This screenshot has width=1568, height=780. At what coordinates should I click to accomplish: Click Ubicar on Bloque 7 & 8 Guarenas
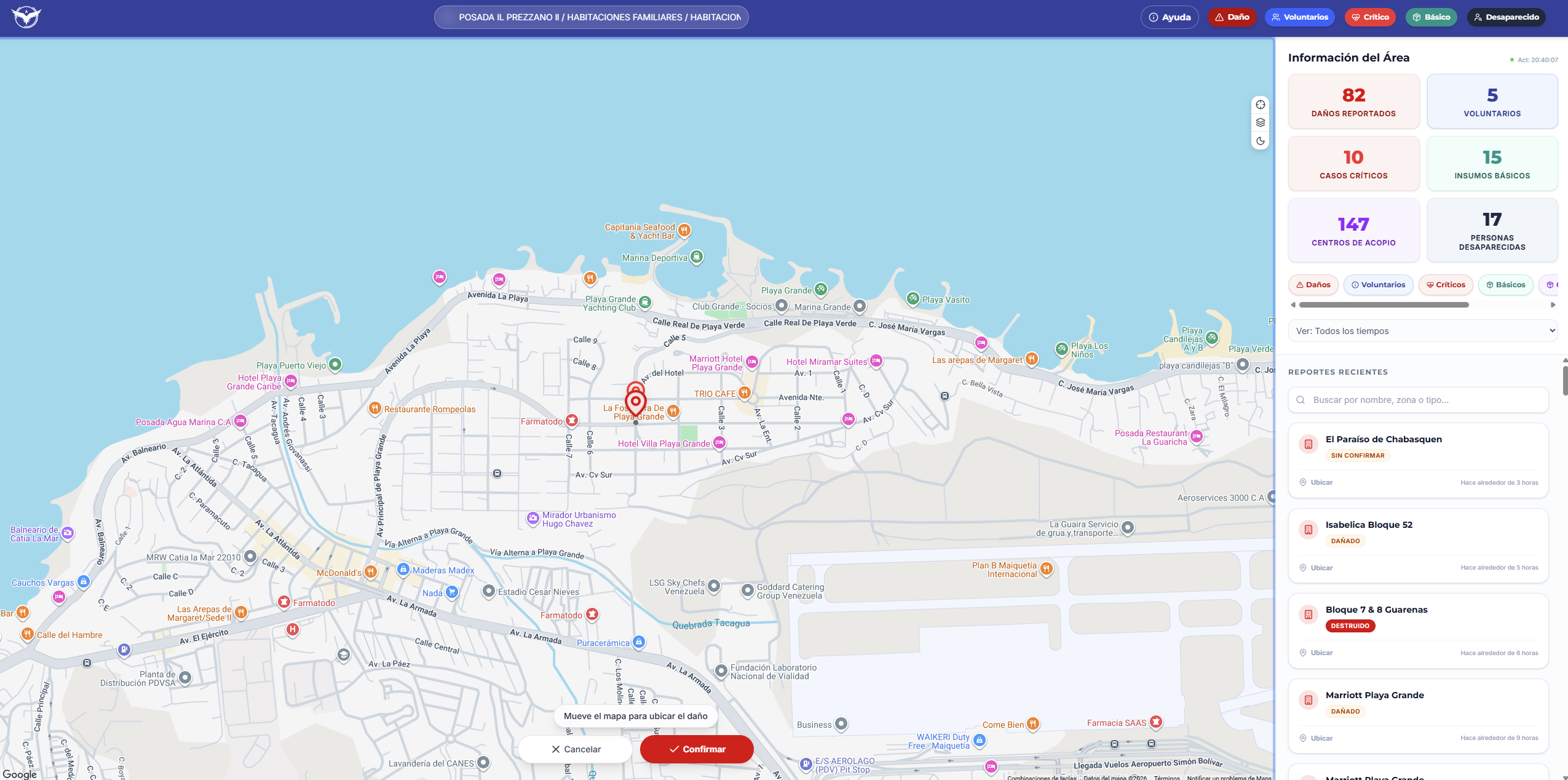pyautogui.click(x=1316, y=653)
